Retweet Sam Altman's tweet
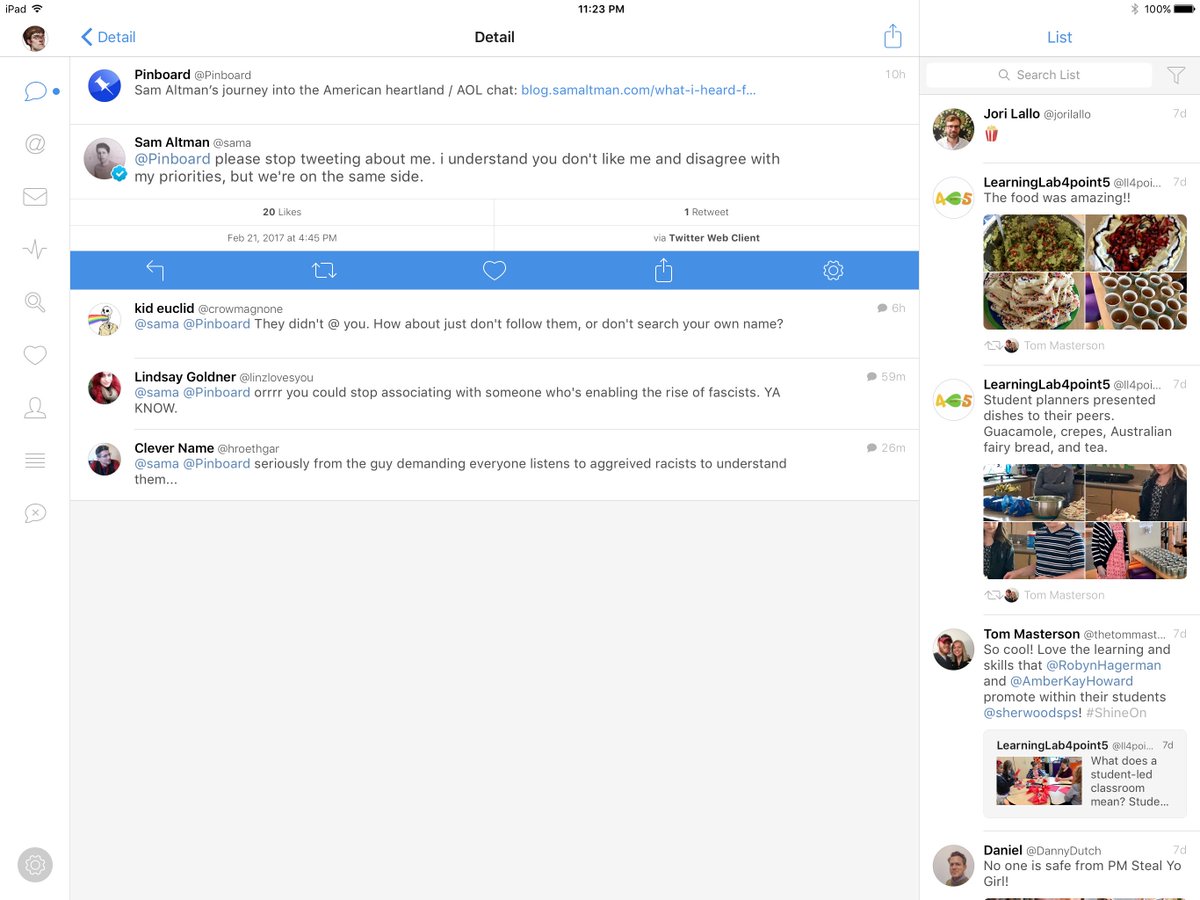This screenshot has height=900, width=1200. coord(324,270)
